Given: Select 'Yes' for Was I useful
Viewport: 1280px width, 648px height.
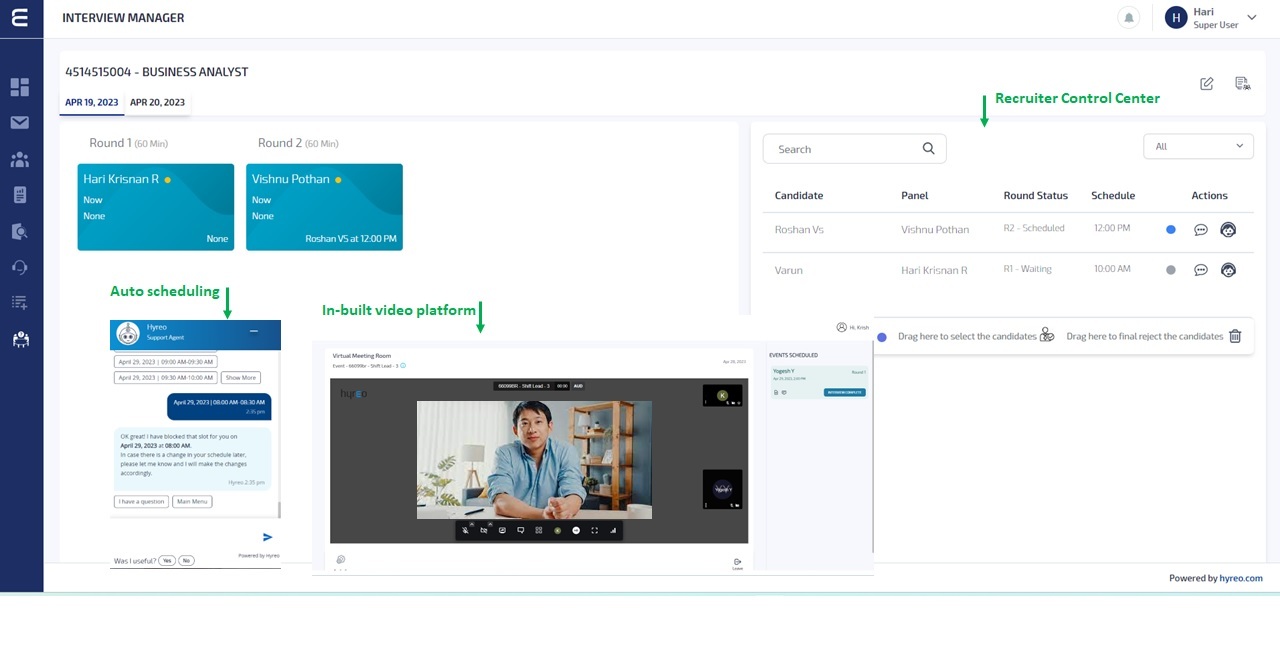Looking at the screenshot, I should tap(167, 561).
